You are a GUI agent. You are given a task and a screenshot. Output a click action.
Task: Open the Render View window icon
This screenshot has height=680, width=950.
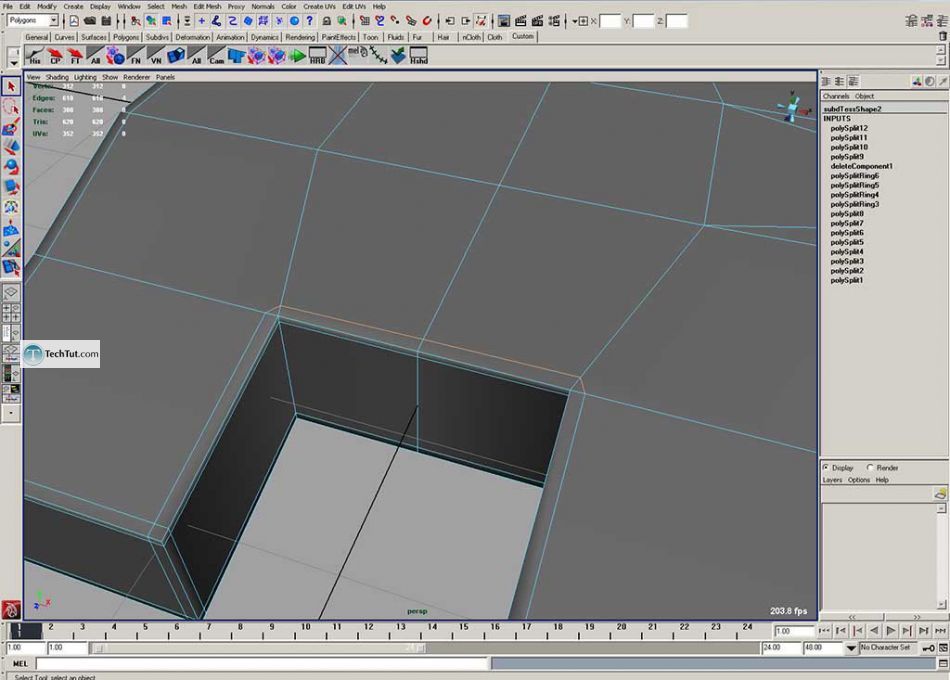504,21
